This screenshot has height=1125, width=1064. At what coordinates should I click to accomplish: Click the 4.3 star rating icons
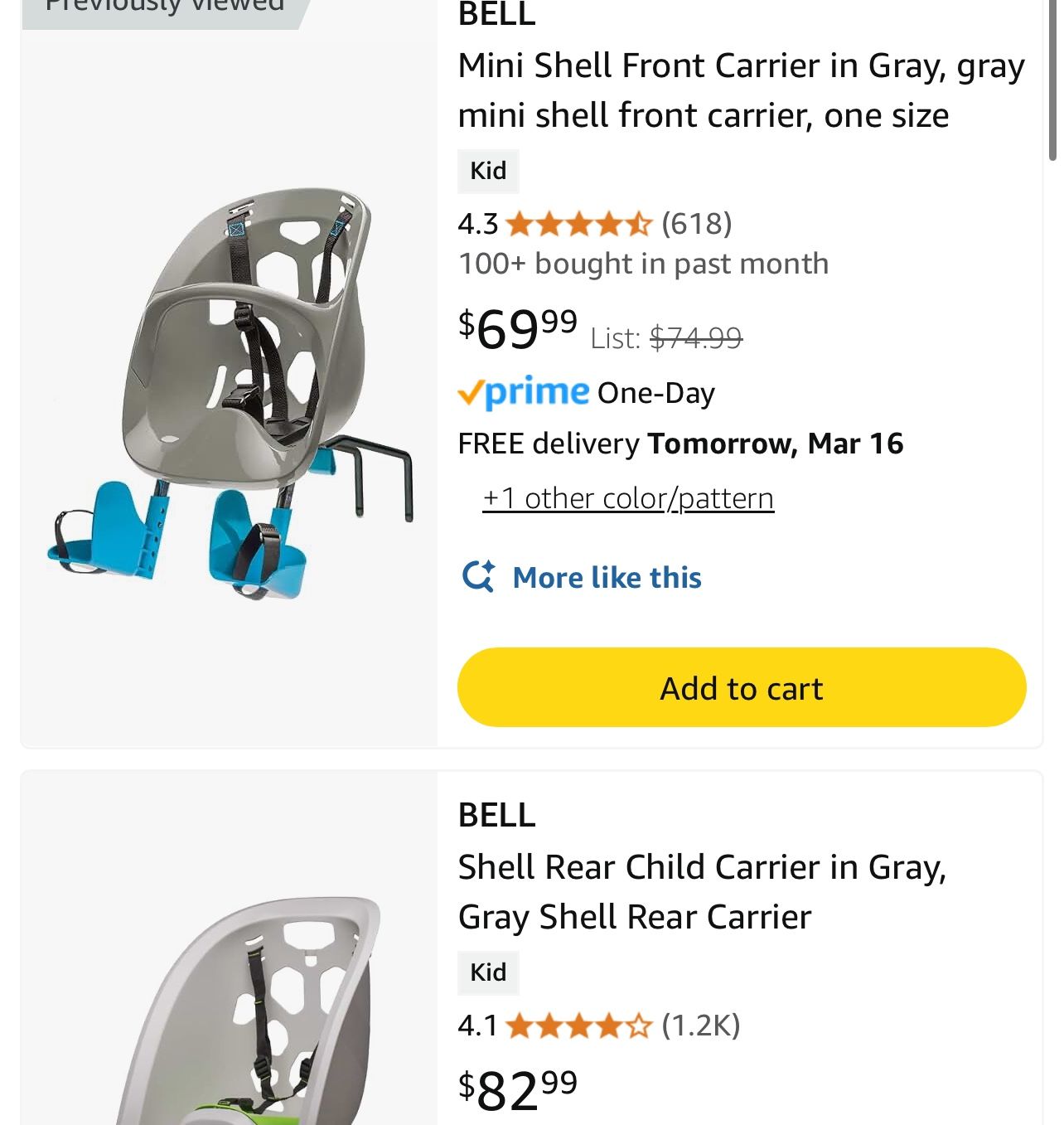coord(578,224)
